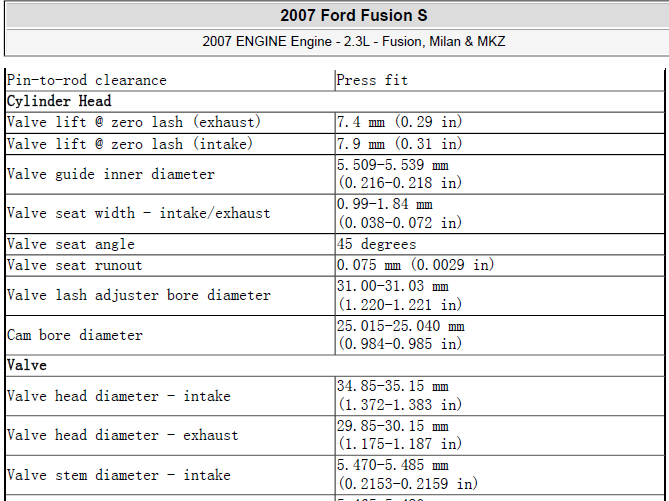
Task: Click the 45 degrees seat angle value
Action: click(x=376, y=244)
